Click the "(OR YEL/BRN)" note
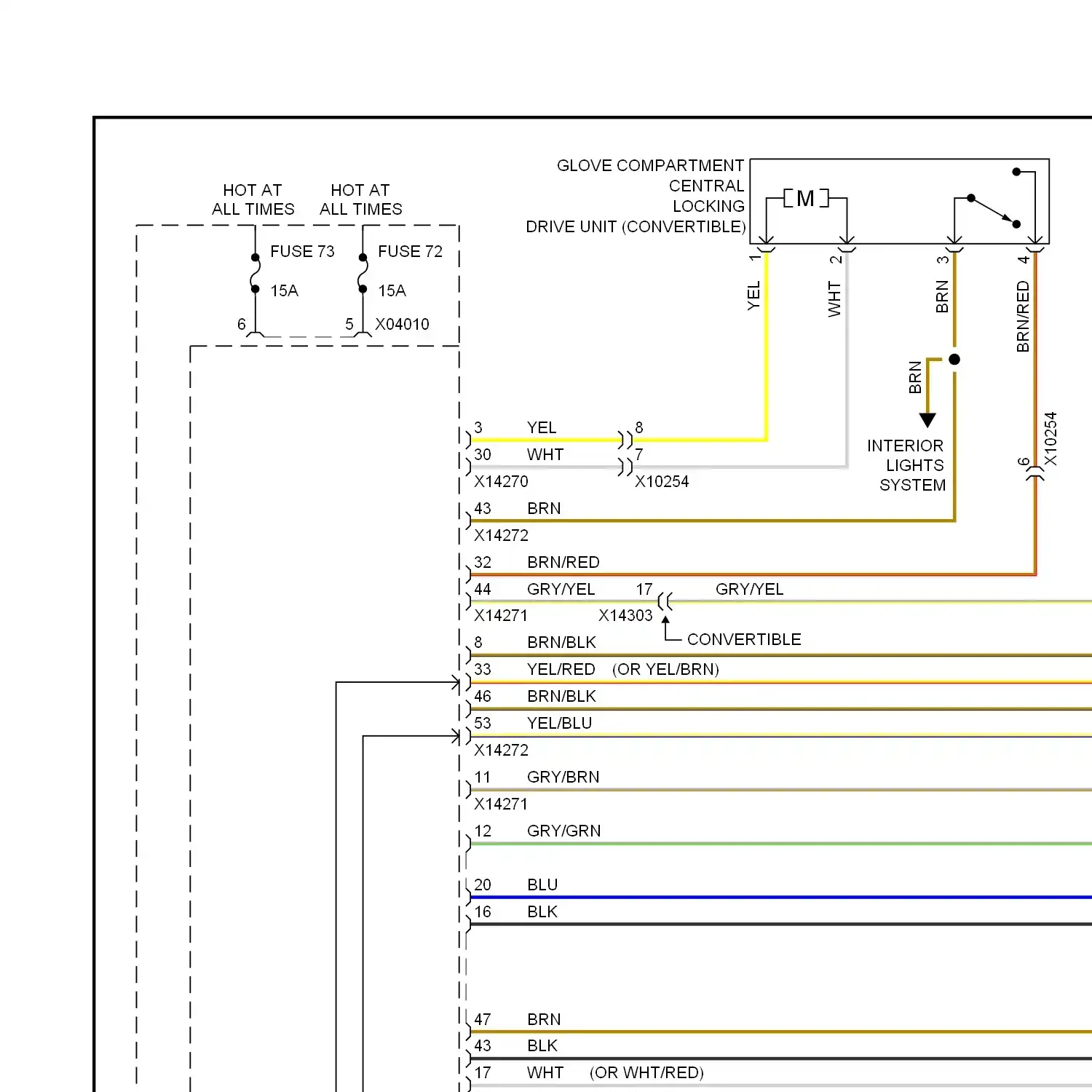This screenshot has height=1092, width=1092. (x=665, y=669)
